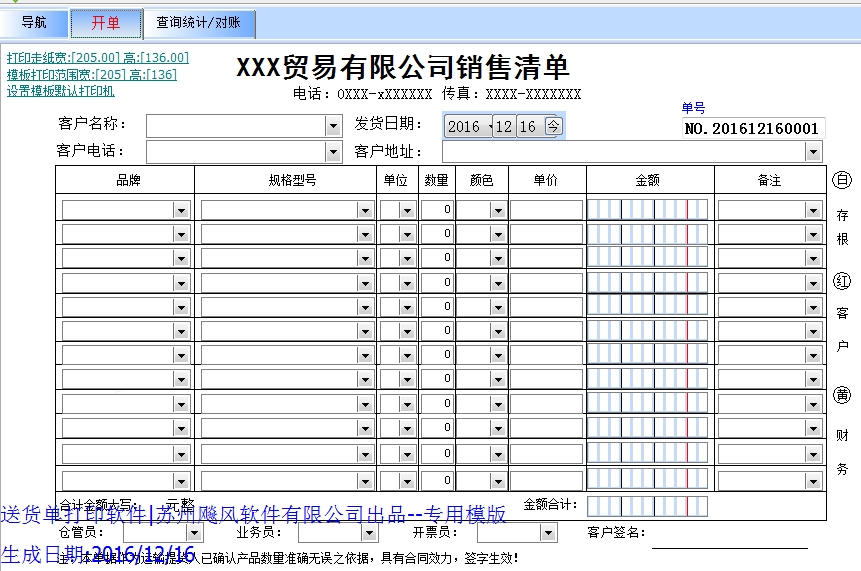Open sixth row 颜色 dropdown
Viewport: 861px width, 571px height.
click(x=498, y=332)
